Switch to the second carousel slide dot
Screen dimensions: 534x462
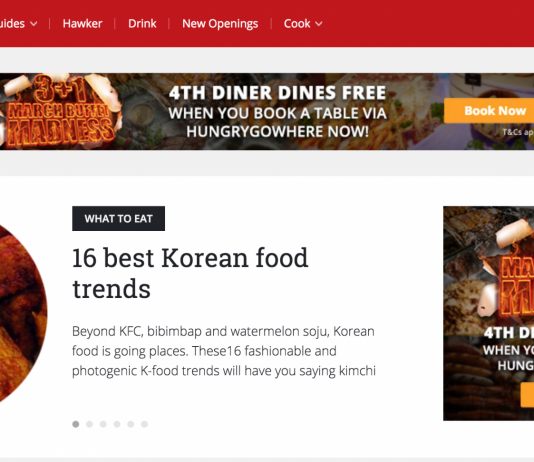click(x=90, y=424)
